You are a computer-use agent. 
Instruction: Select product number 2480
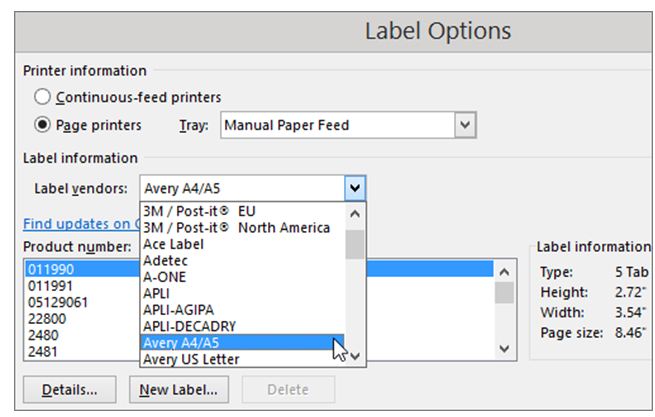pos(259,335)
